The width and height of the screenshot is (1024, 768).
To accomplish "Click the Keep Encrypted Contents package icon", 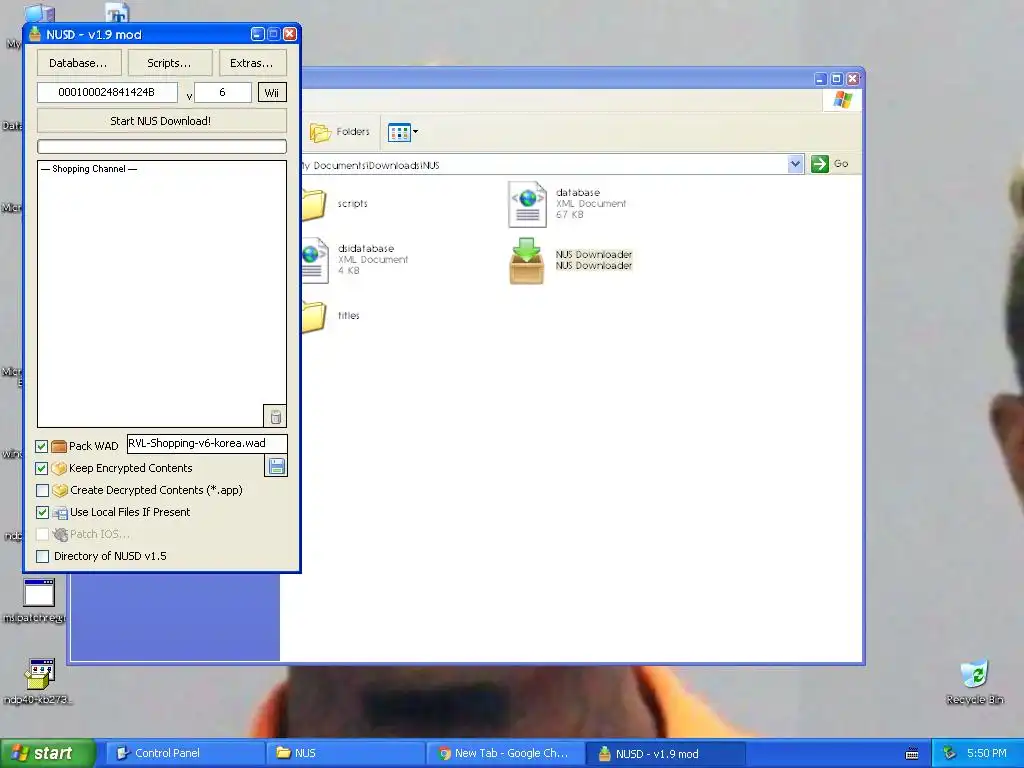I will (x=59, y=468).
